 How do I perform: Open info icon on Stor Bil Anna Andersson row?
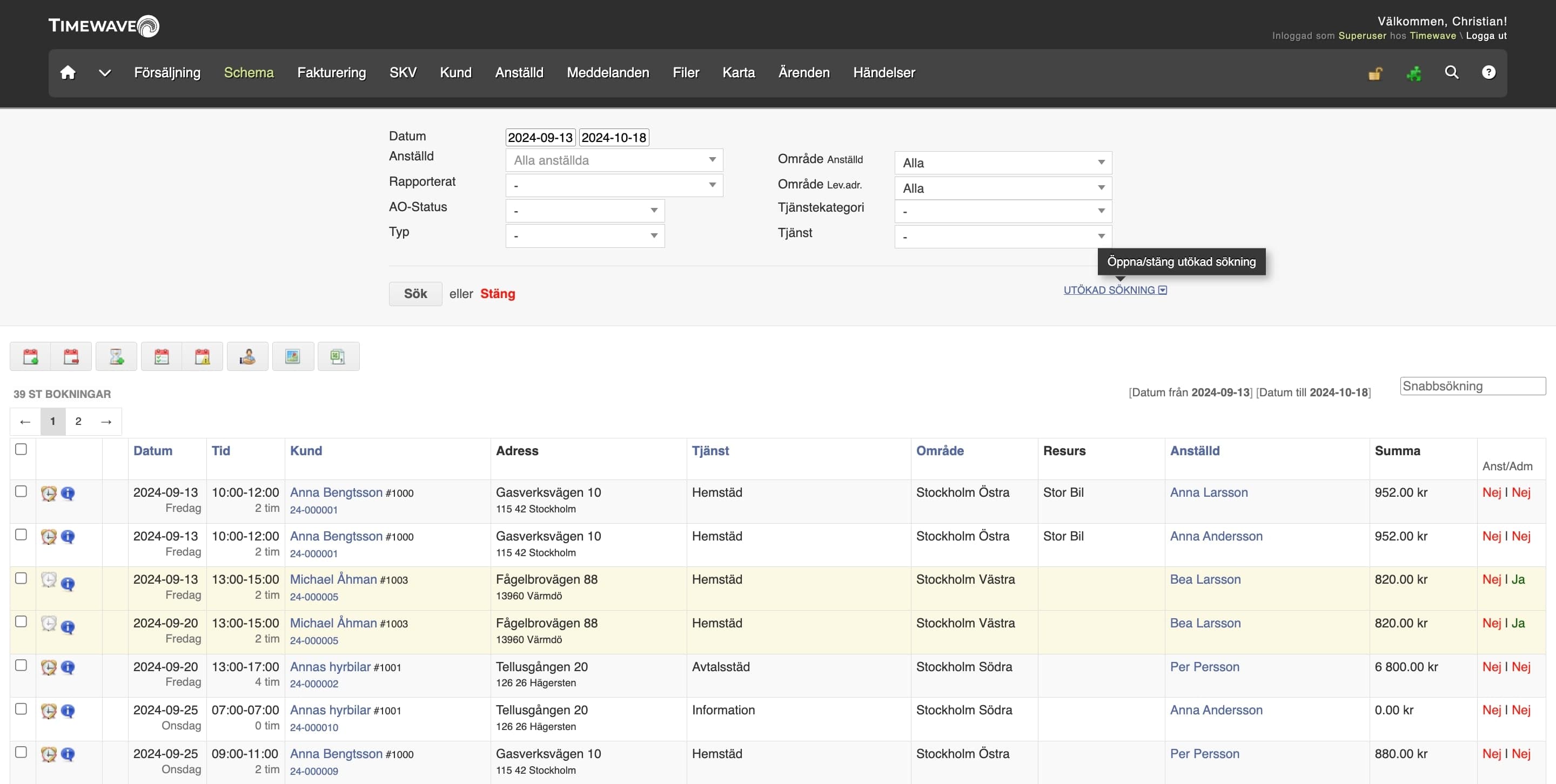pos(68,537)
